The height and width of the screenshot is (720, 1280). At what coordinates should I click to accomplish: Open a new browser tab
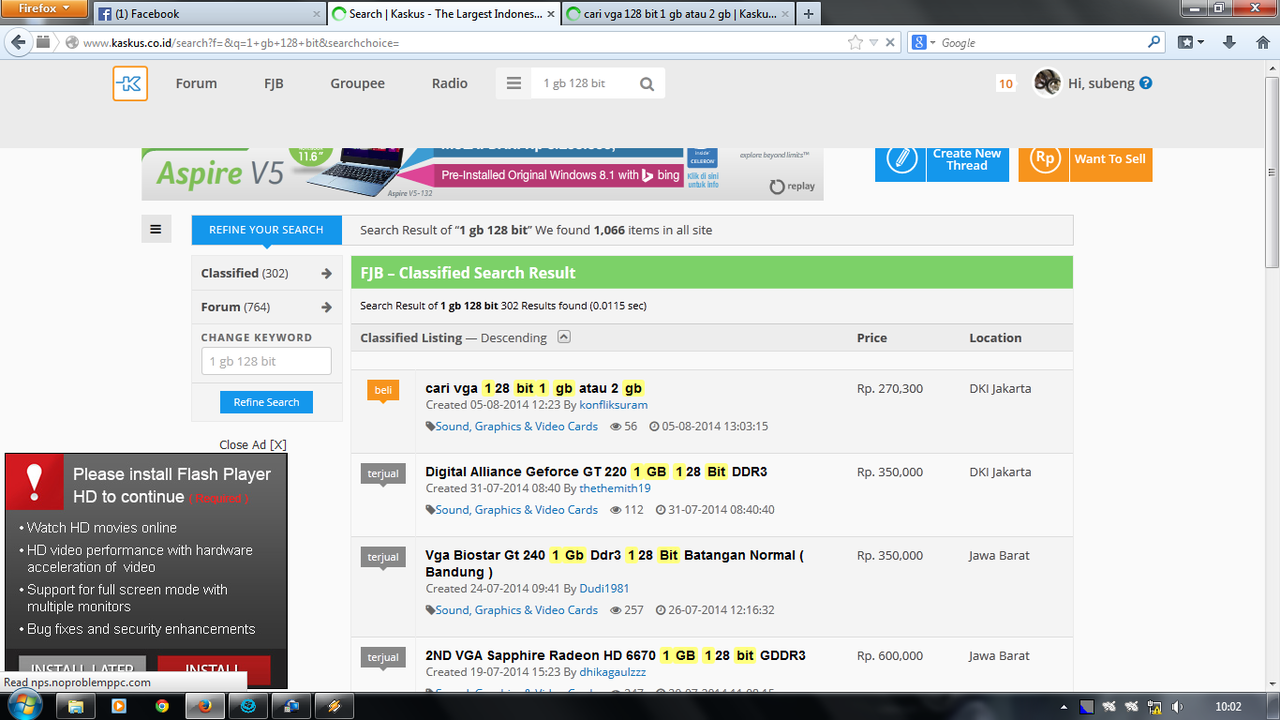pyautogui.click(x=808, y=14)
